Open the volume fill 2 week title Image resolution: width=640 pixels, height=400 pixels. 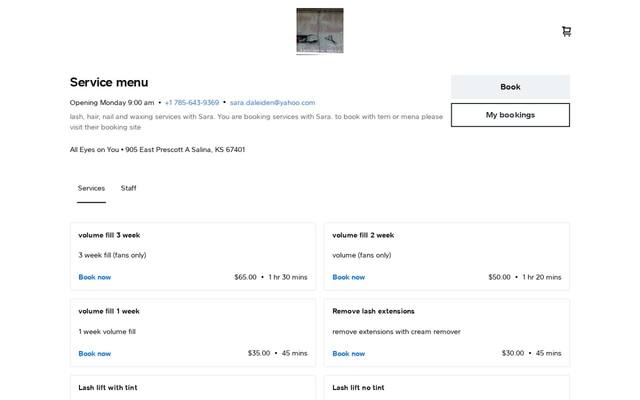coord(363,235)
